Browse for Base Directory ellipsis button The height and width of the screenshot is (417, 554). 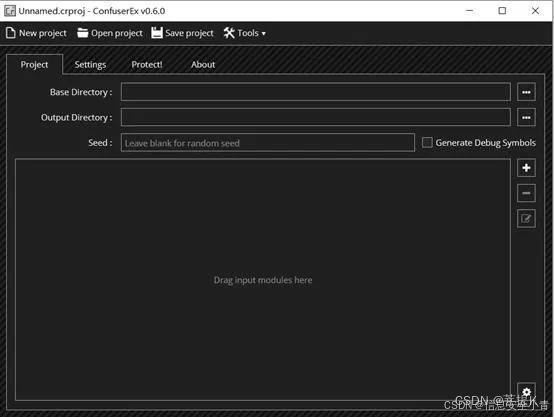pos(526,92)
